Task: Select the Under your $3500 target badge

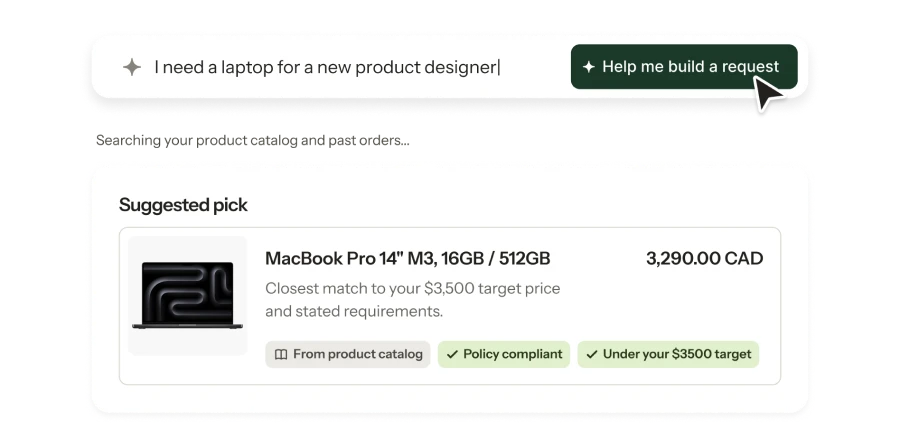Action: tap(668, 354)
